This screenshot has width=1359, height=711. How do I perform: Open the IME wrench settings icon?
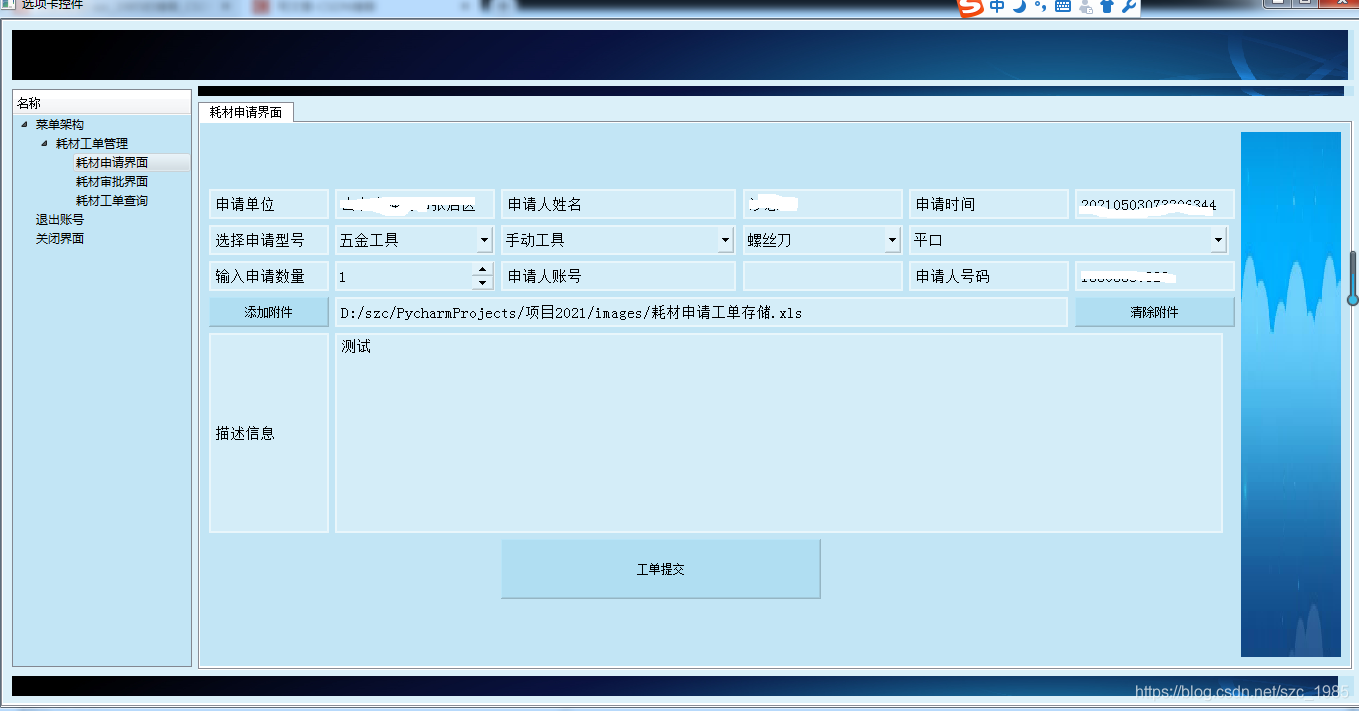(1129, 6)
